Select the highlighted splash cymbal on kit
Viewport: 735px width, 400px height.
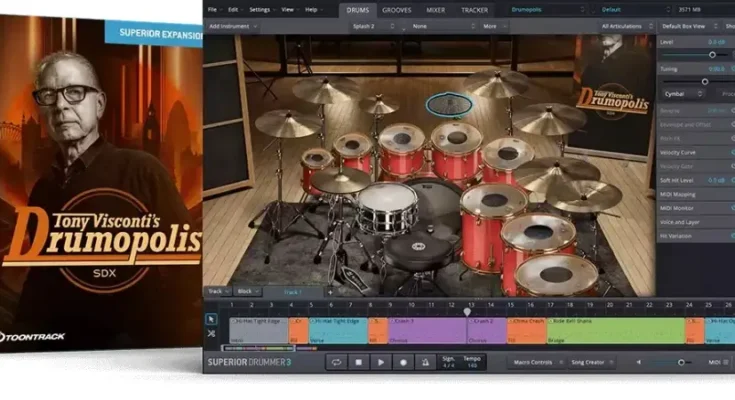coord(449,103)
